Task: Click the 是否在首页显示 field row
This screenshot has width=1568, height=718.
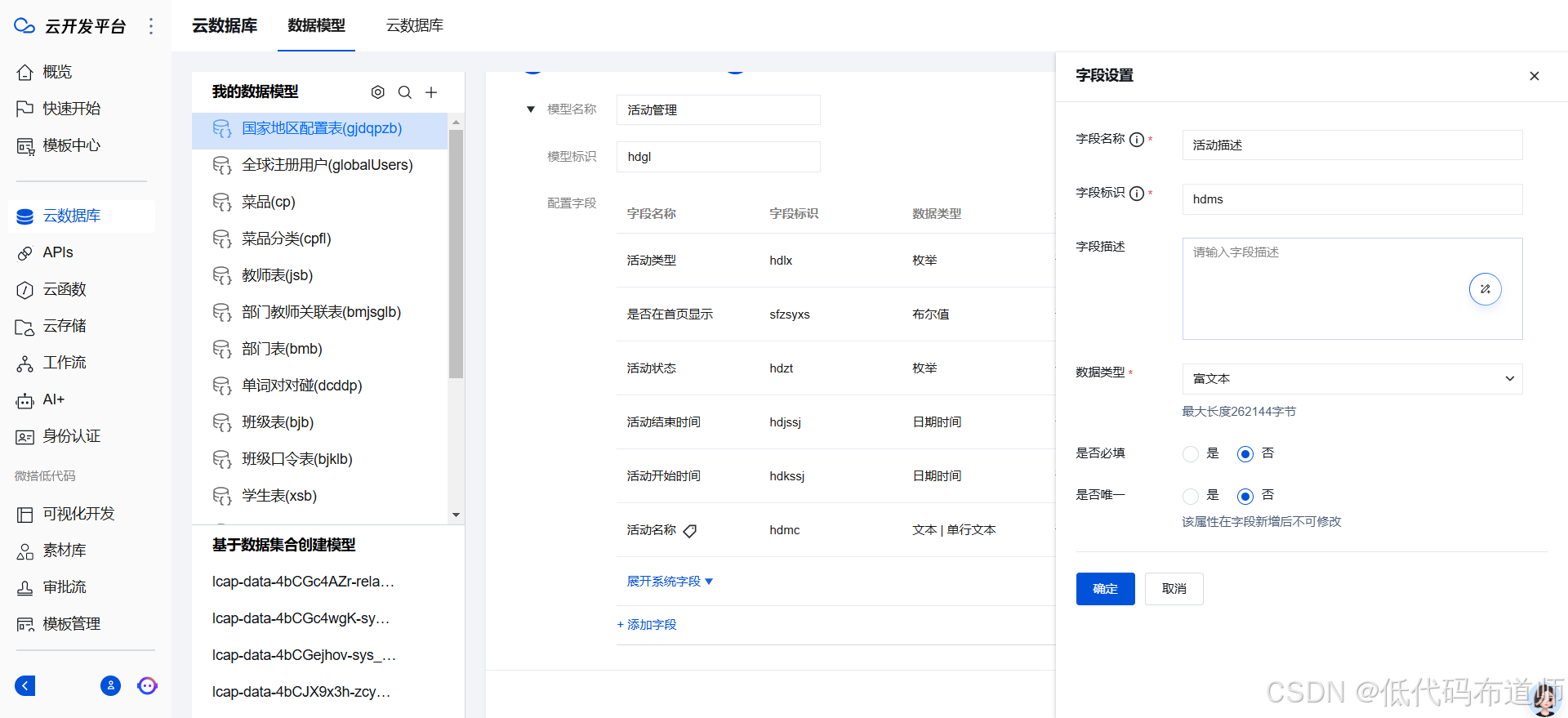Action: (835, 314)
